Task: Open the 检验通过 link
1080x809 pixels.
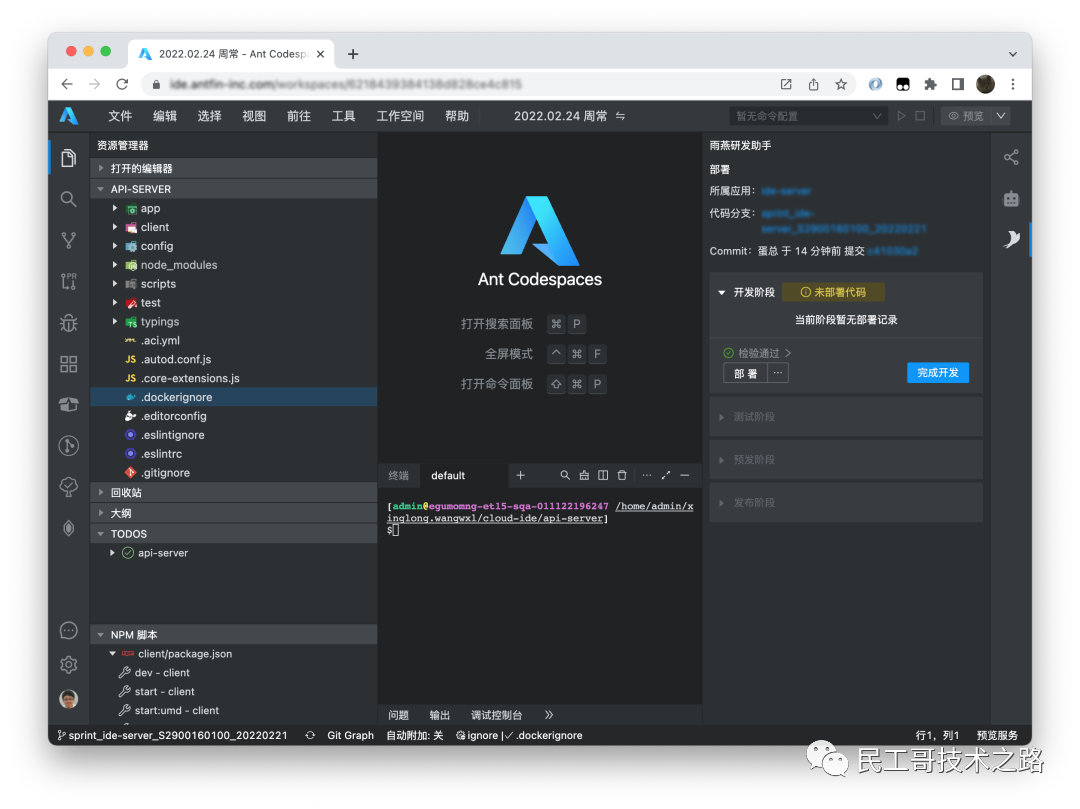Action: coord(757,353)
